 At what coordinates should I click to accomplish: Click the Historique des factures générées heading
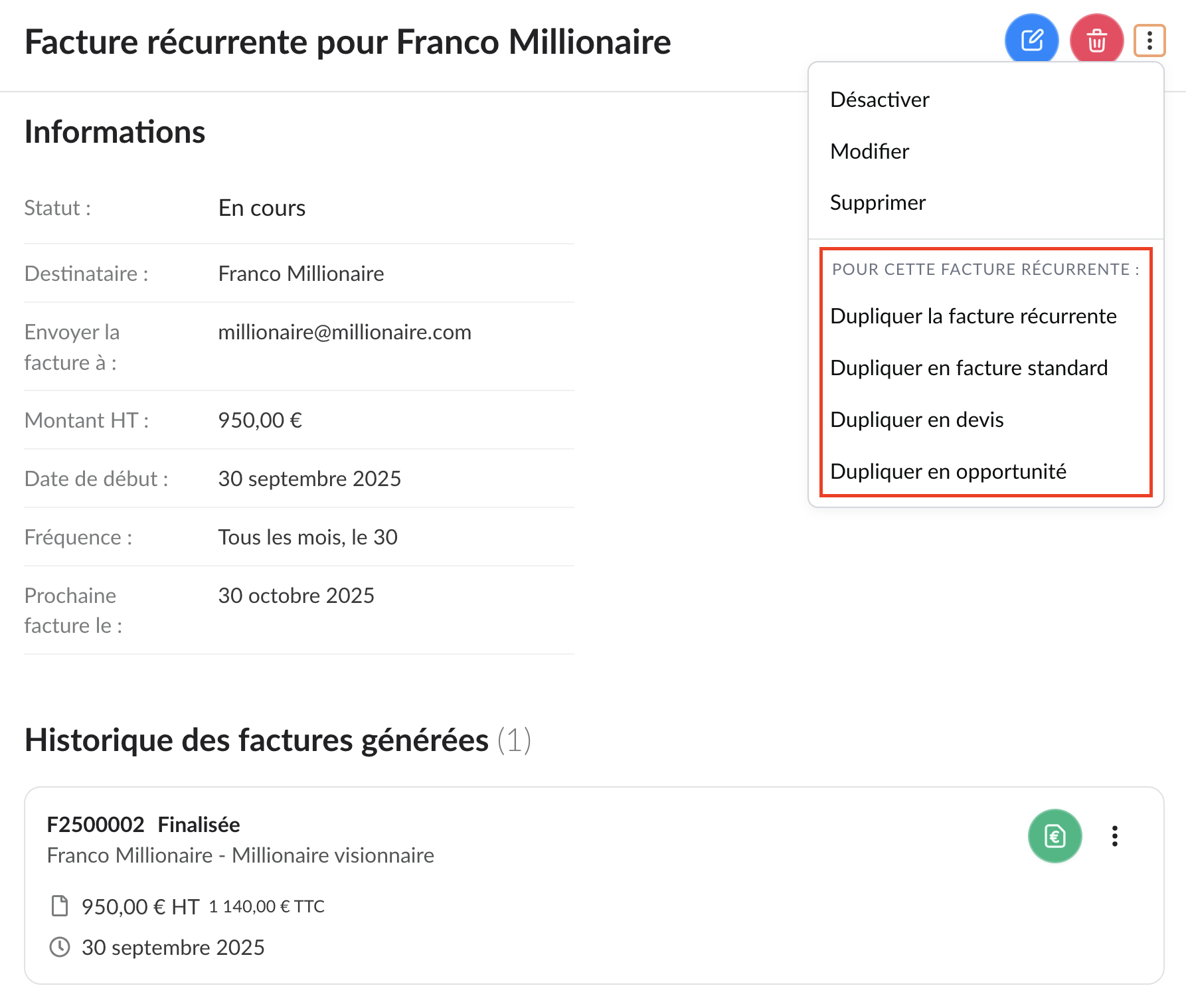coord(256,740)
